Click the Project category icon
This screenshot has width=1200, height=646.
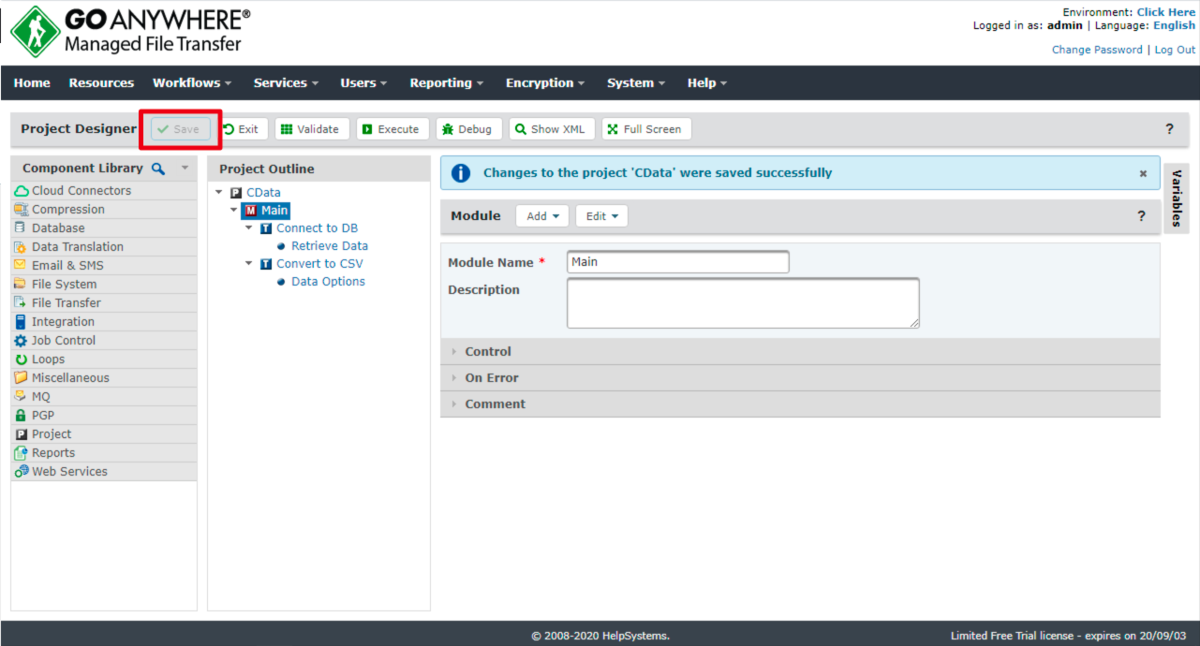point(21,434)
